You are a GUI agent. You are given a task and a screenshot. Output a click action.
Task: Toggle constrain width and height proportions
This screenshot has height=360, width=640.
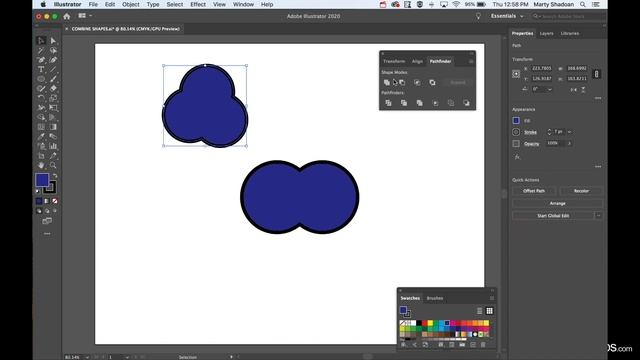596,74
